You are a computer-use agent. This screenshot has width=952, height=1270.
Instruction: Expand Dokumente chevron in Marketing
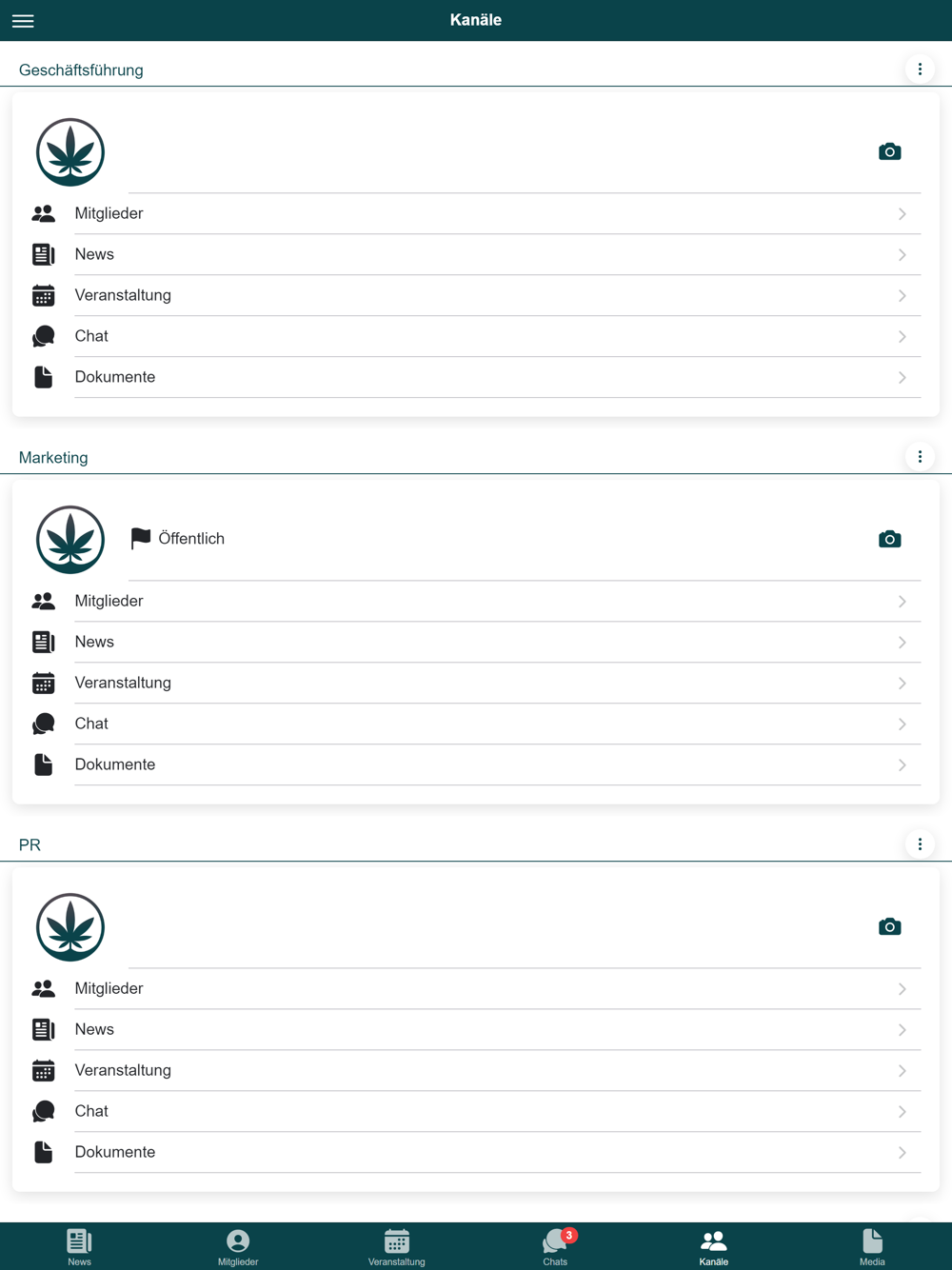tap(902, 765)
